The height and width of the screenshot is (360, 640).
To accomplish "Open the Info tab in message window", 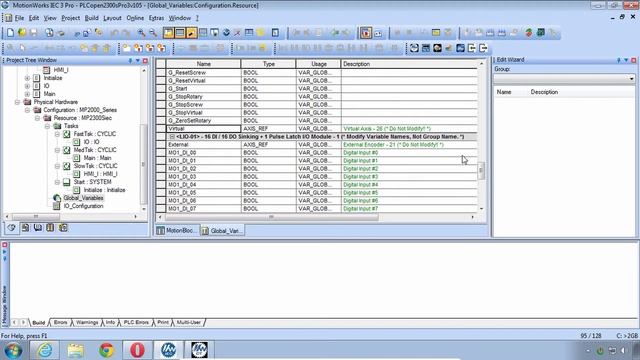I will click(110, 322).
